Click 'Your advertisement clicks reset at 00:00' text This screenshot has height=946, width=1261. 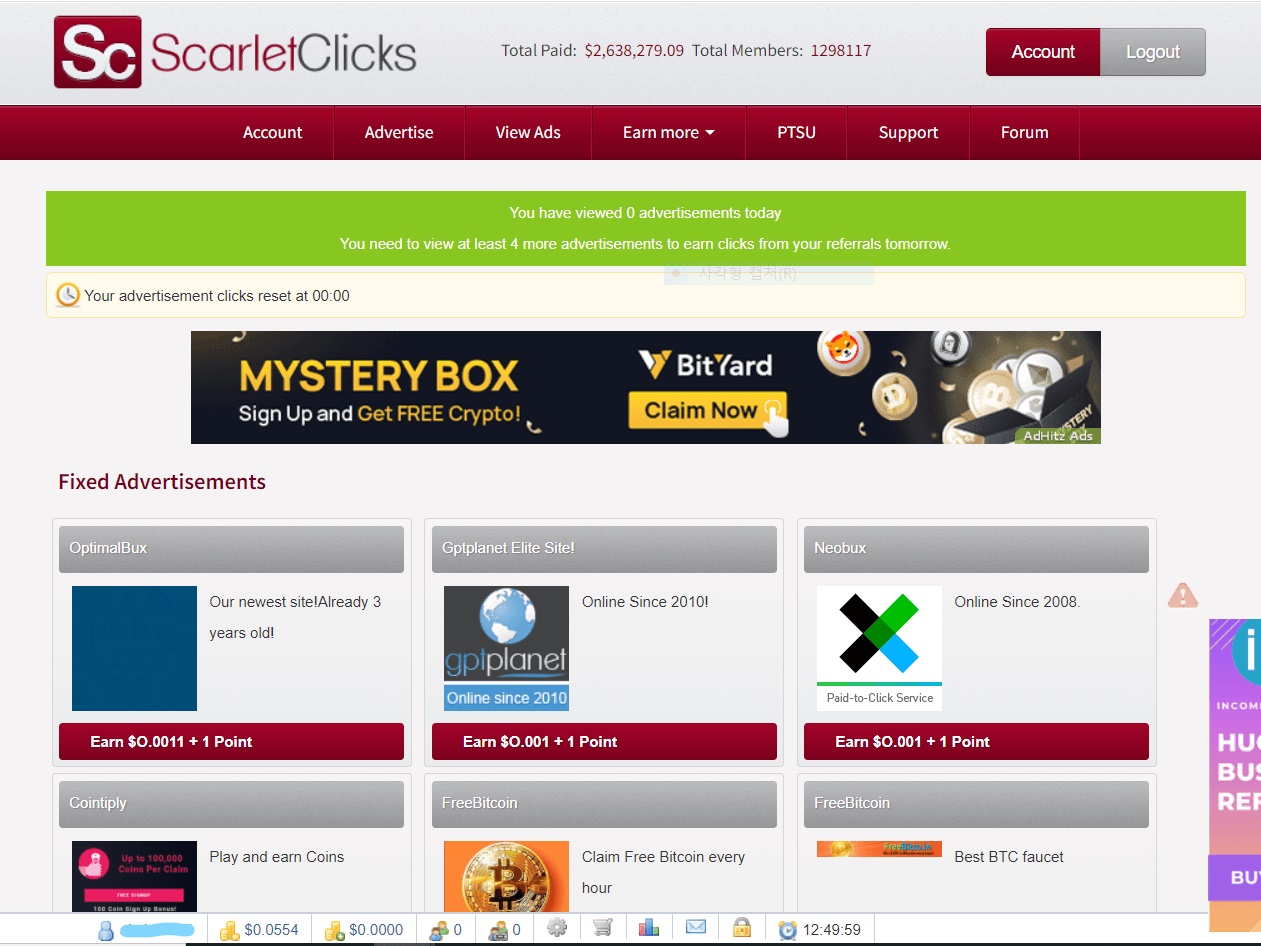(x=217, y=296)
